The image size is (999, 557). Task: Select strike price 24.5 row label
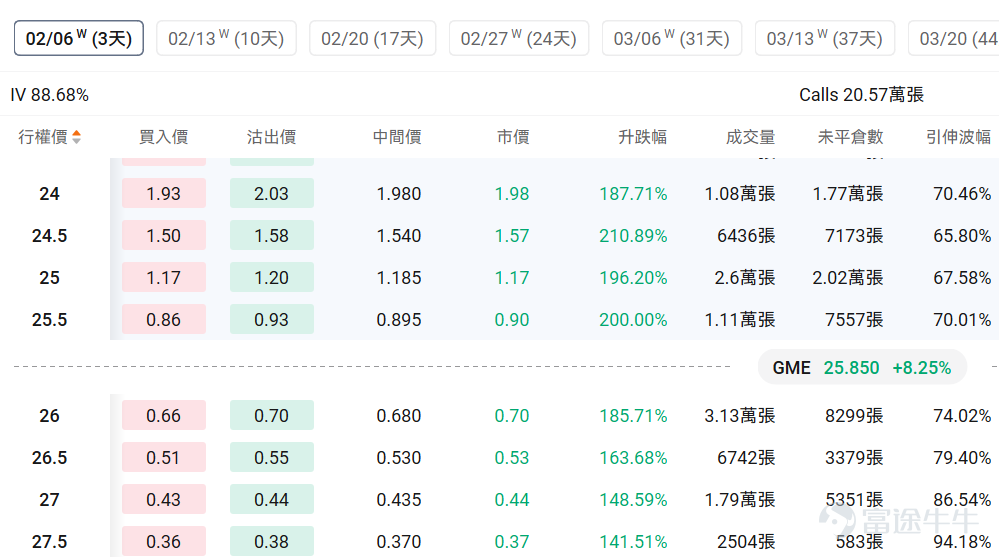pyautogui.click(x=50, y=236)
